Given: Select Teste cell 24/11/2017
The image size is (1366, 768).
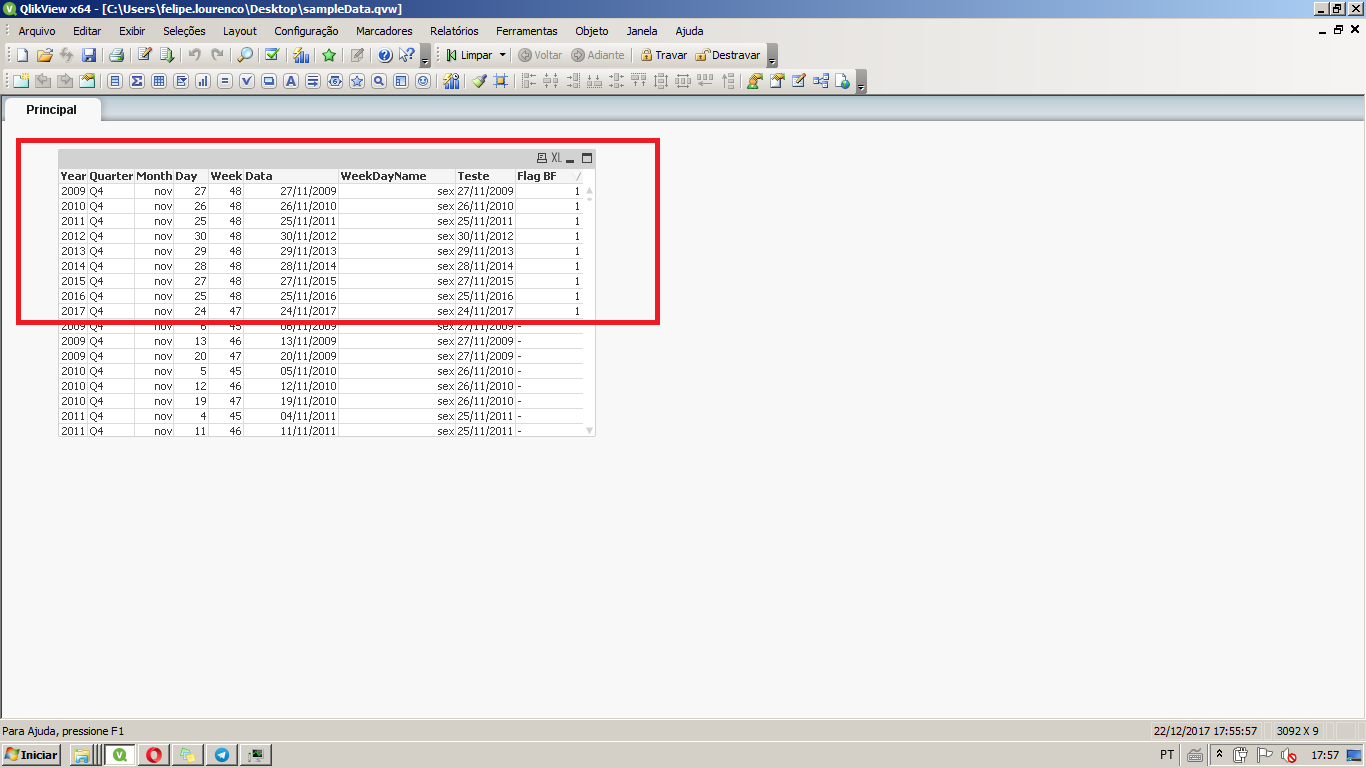Looking at the screenshot, I should pyautogui.click(x=486, y=311).
